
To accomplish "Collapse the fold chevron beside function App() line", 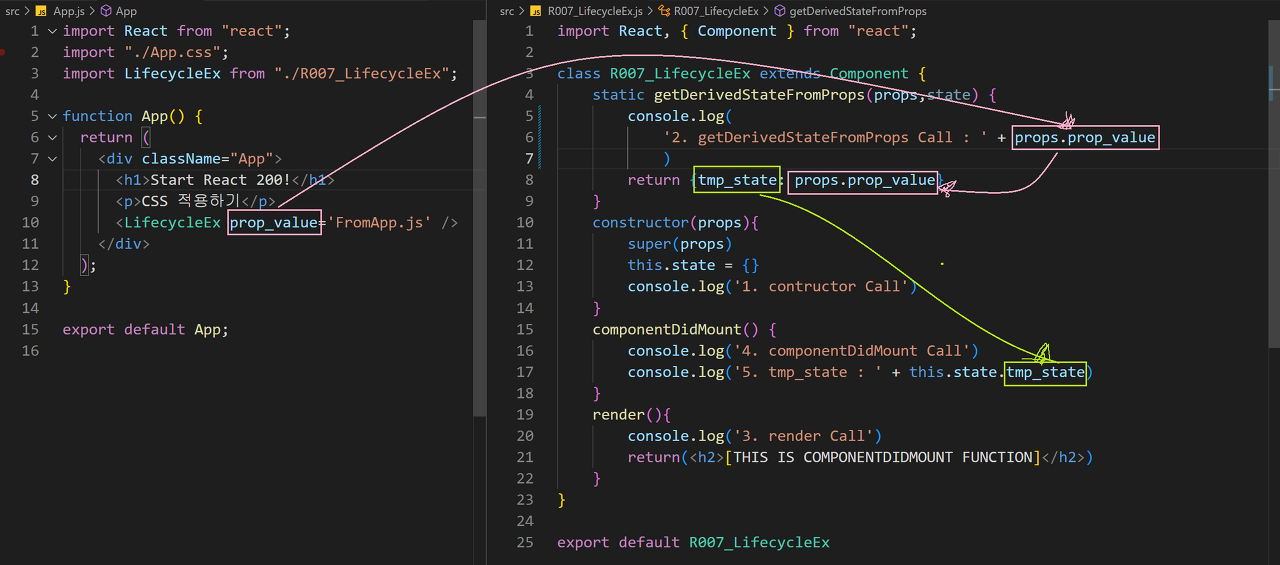I will click(x=52, y=116).
